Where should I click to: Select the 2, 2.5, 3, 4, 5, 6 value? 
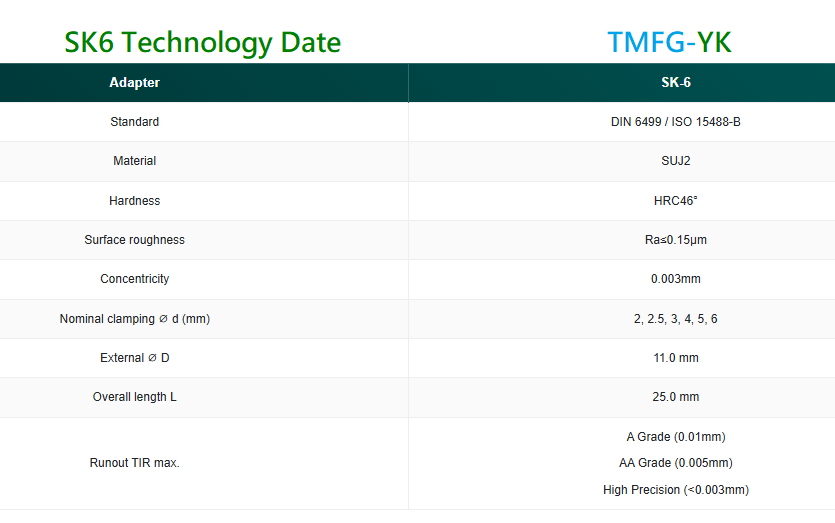[675, 319]
